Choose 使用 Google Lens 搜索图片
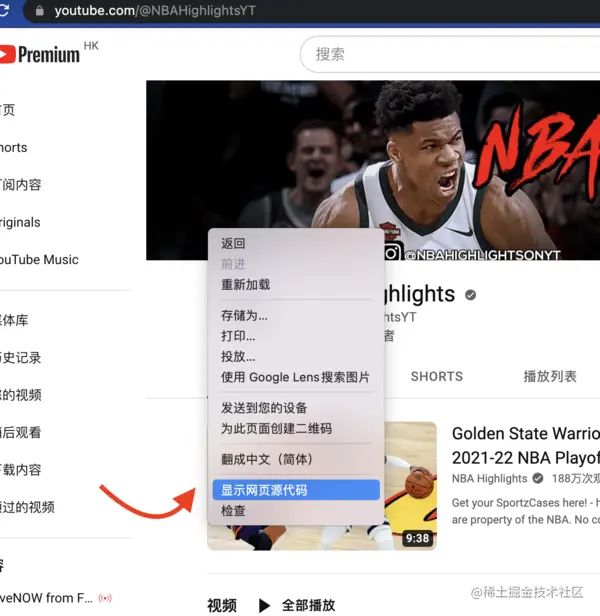Viewport: 600px width, 616px height. 296,377
